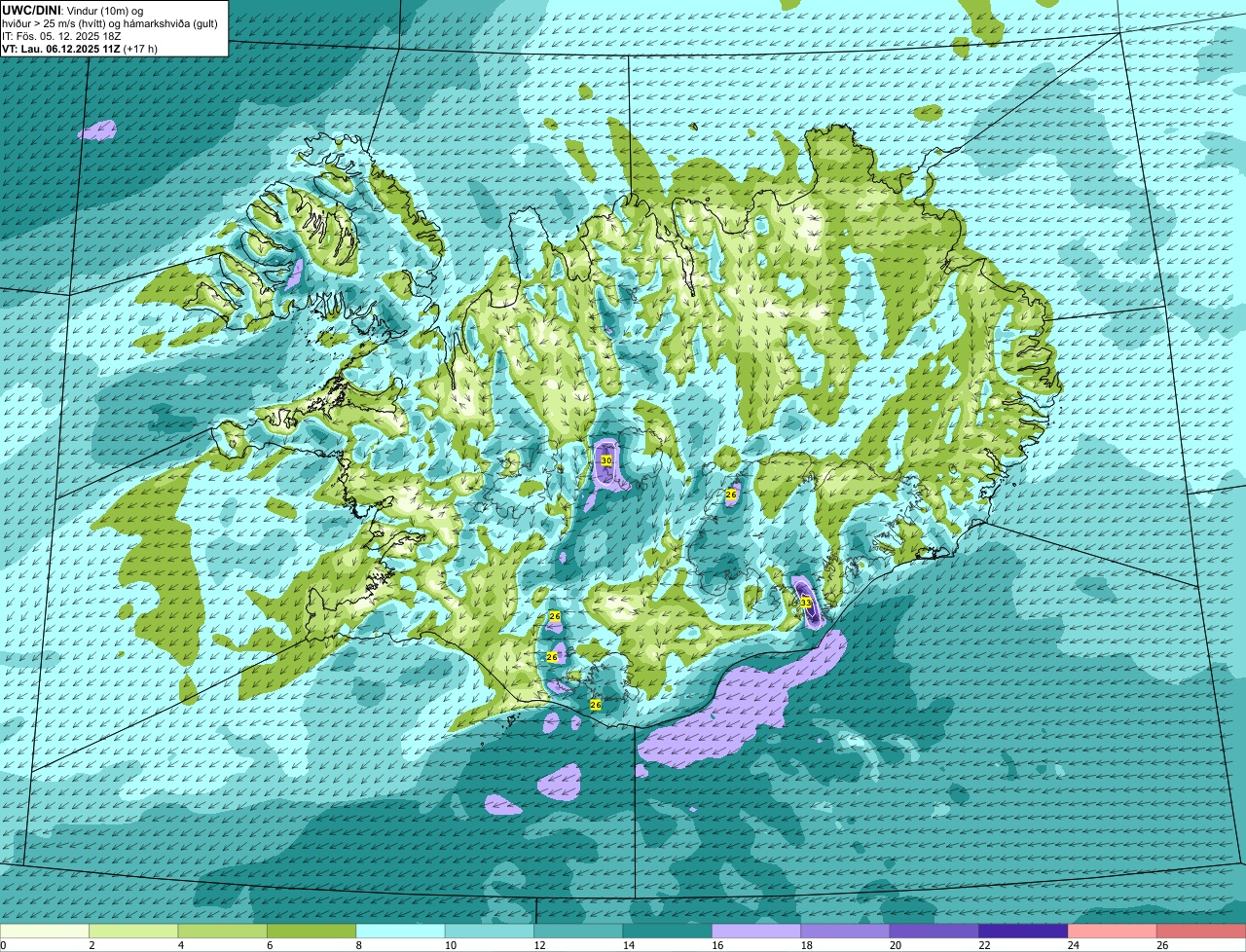
Task: Select the 24–26 m/s pink legend swatch
Action: pos(1113,932)
